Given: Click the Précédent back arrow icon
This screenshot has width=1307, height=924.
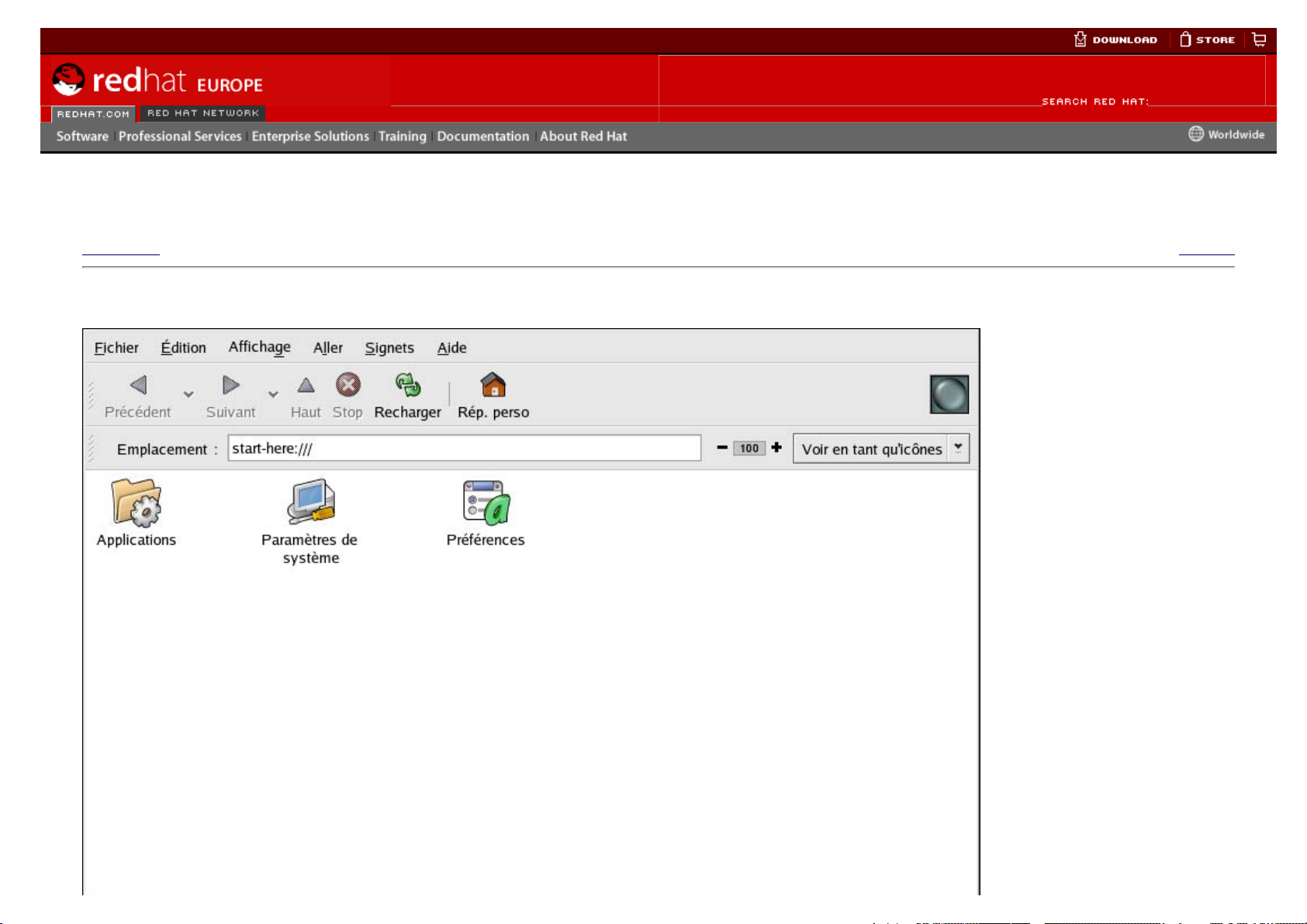Looking at the screenshot, I should (139, 385).
